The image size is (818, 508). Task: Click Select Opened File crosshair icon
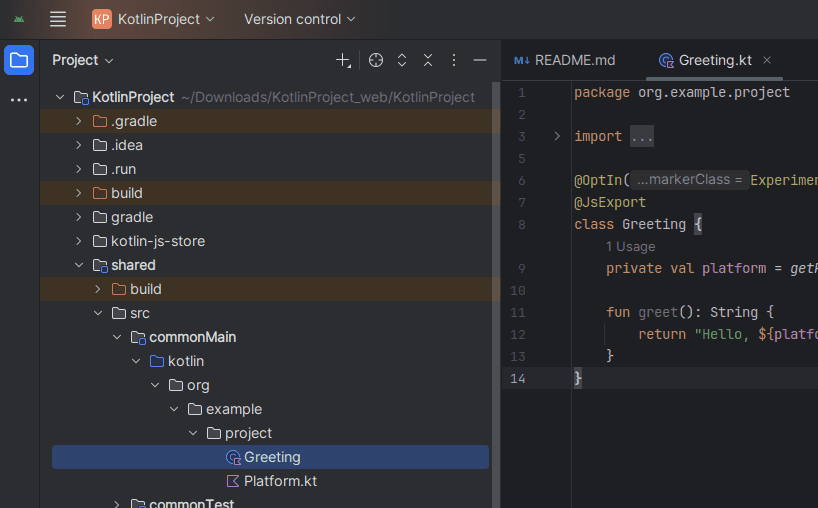(x=376, y=60)
